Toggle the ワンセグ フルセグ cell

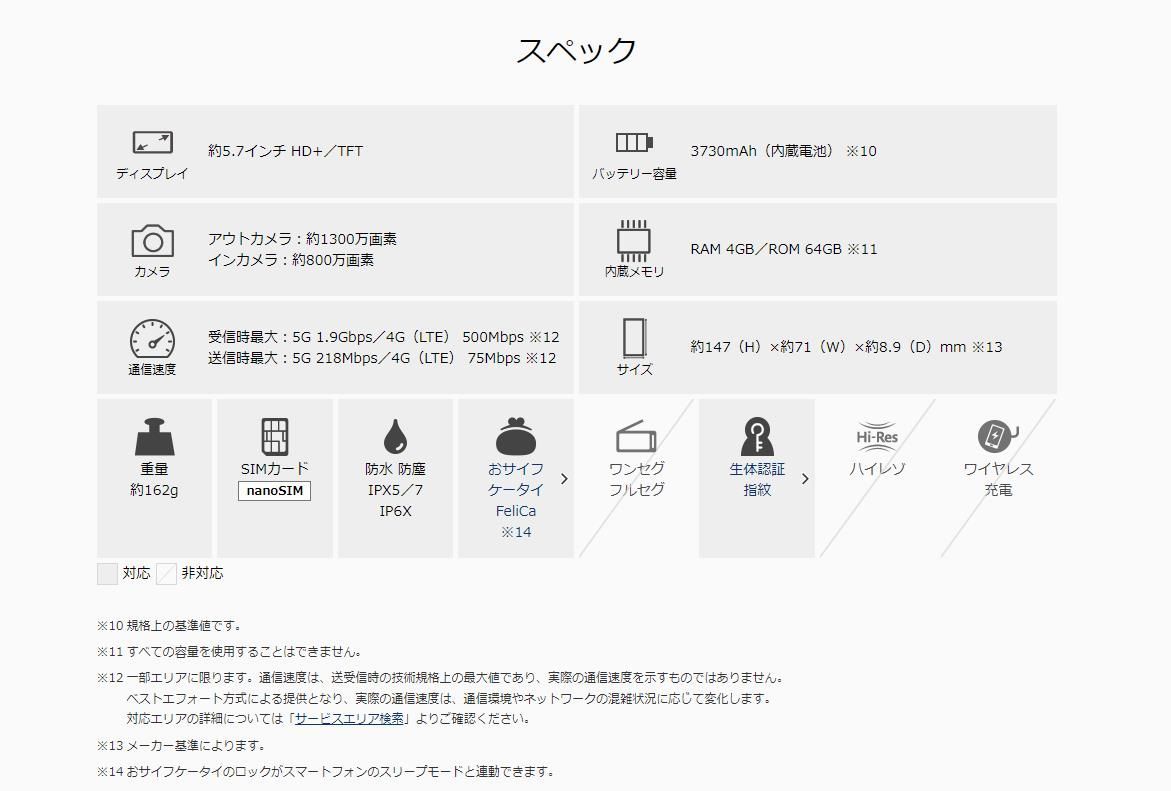pos(636,478)
